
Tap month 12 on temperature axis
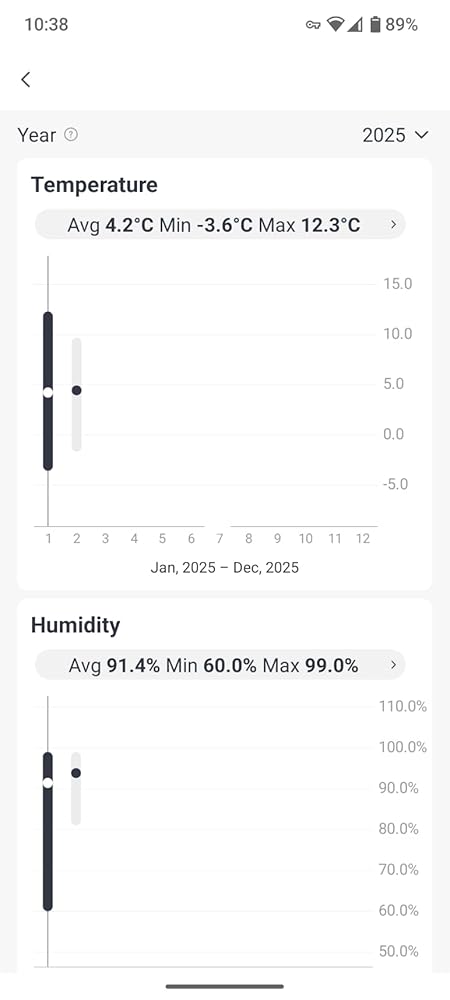pyautogui.click(x=363, y=539)
